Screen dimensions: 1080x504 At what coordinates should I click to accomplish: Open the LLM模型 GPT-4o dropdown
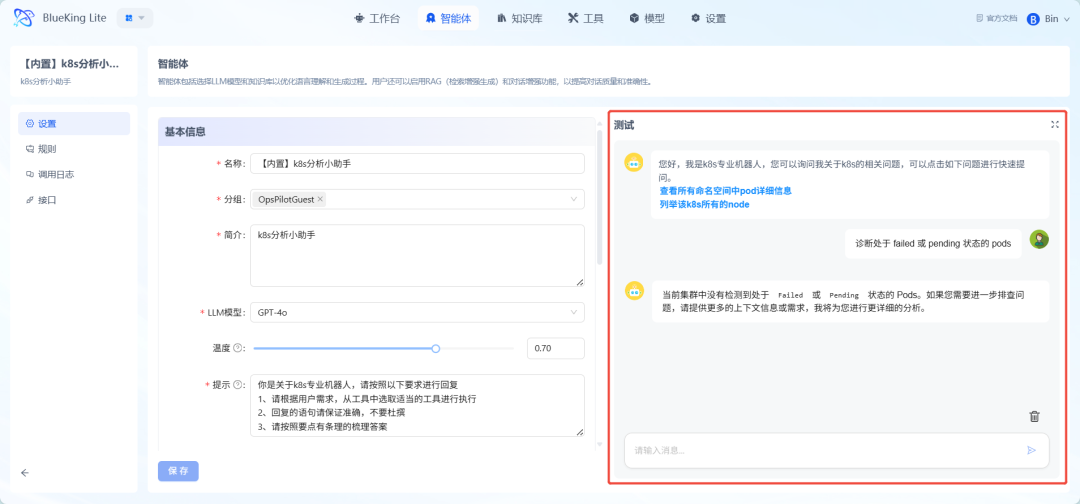[416, 313]
